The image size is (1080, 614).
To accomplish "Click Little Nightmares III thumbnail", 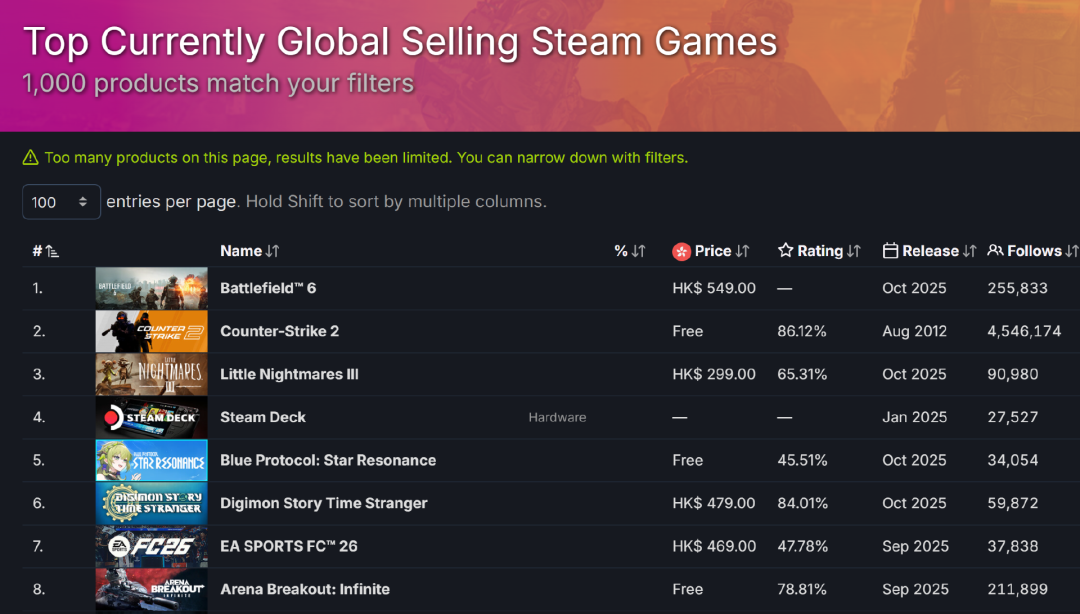I will [x=151, y=375].
